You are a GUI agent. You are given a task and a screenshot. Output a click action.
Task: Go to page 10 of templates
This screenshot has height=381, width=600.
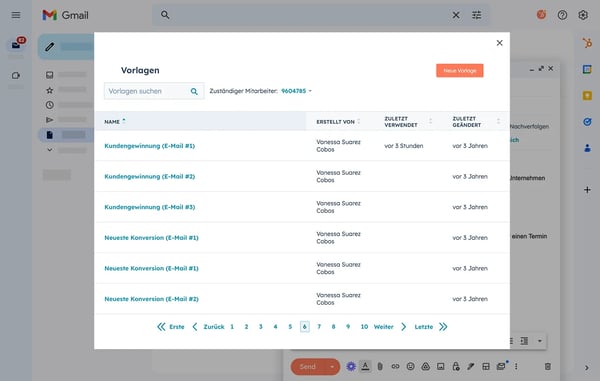click(x=364, y=327)
